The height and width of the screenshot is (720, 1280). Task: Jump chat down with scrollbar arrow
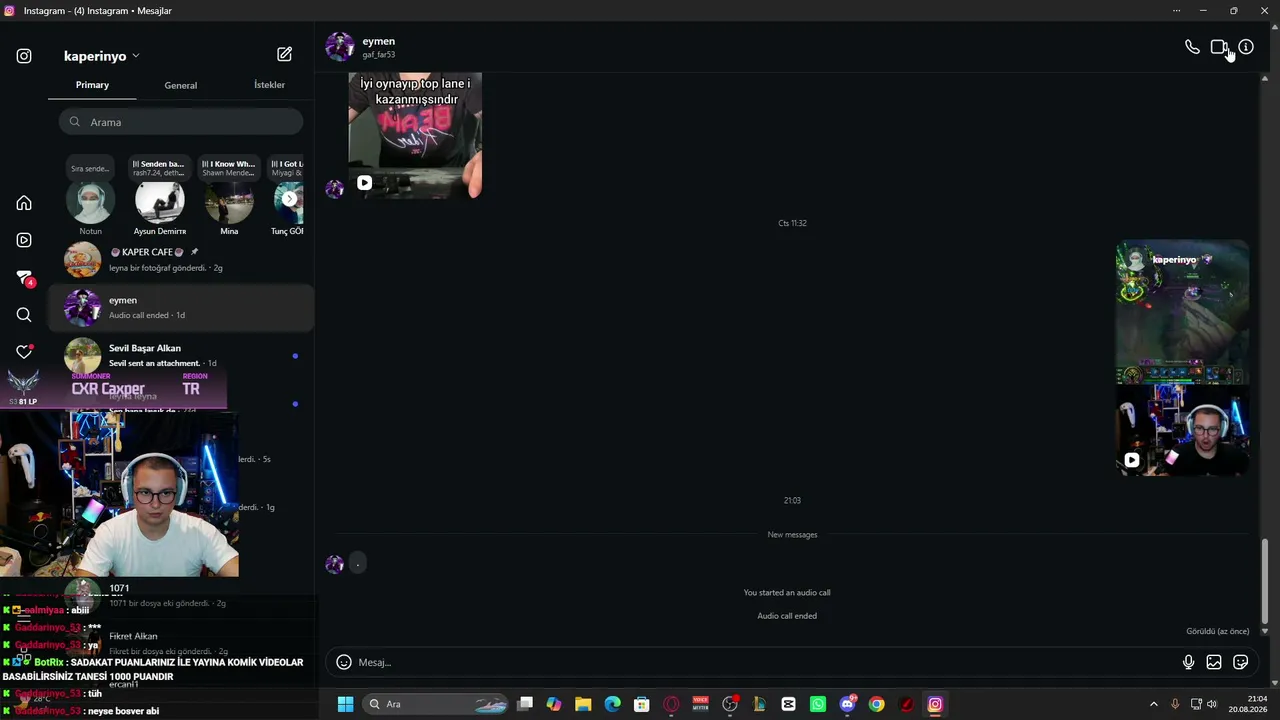[1265, 631]
